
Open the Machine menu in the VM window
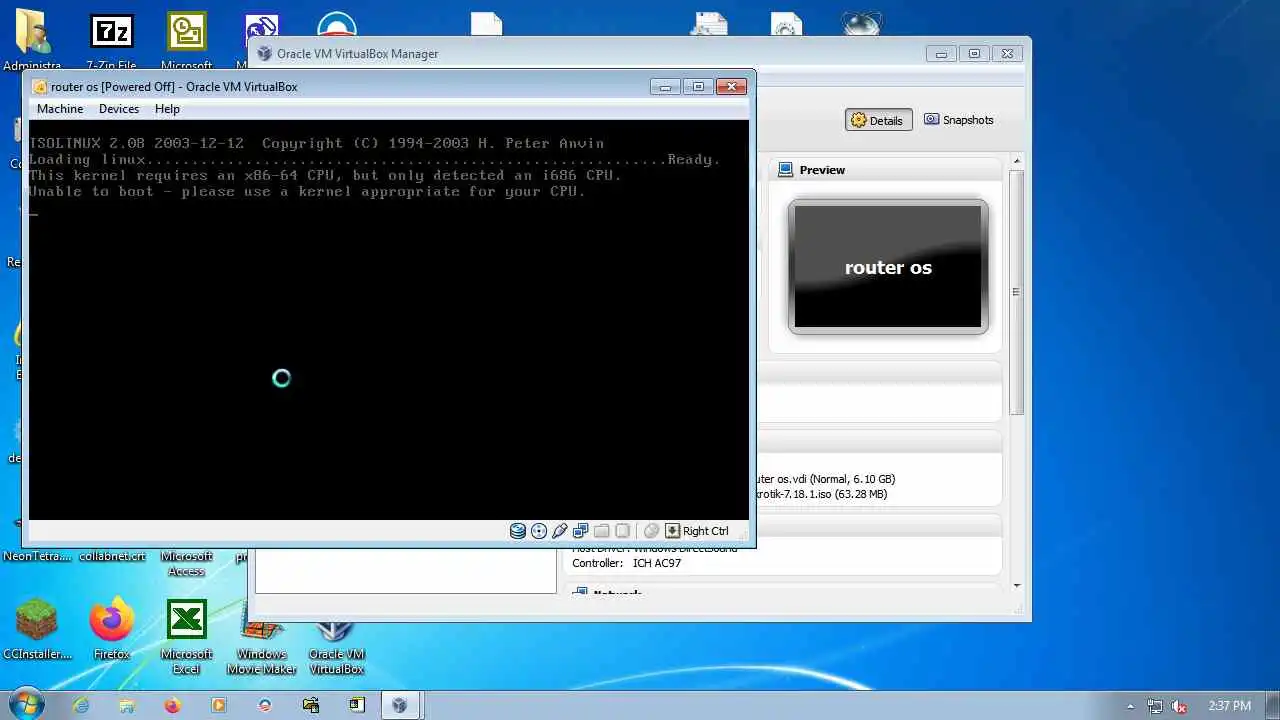click(x=60, y=109)
